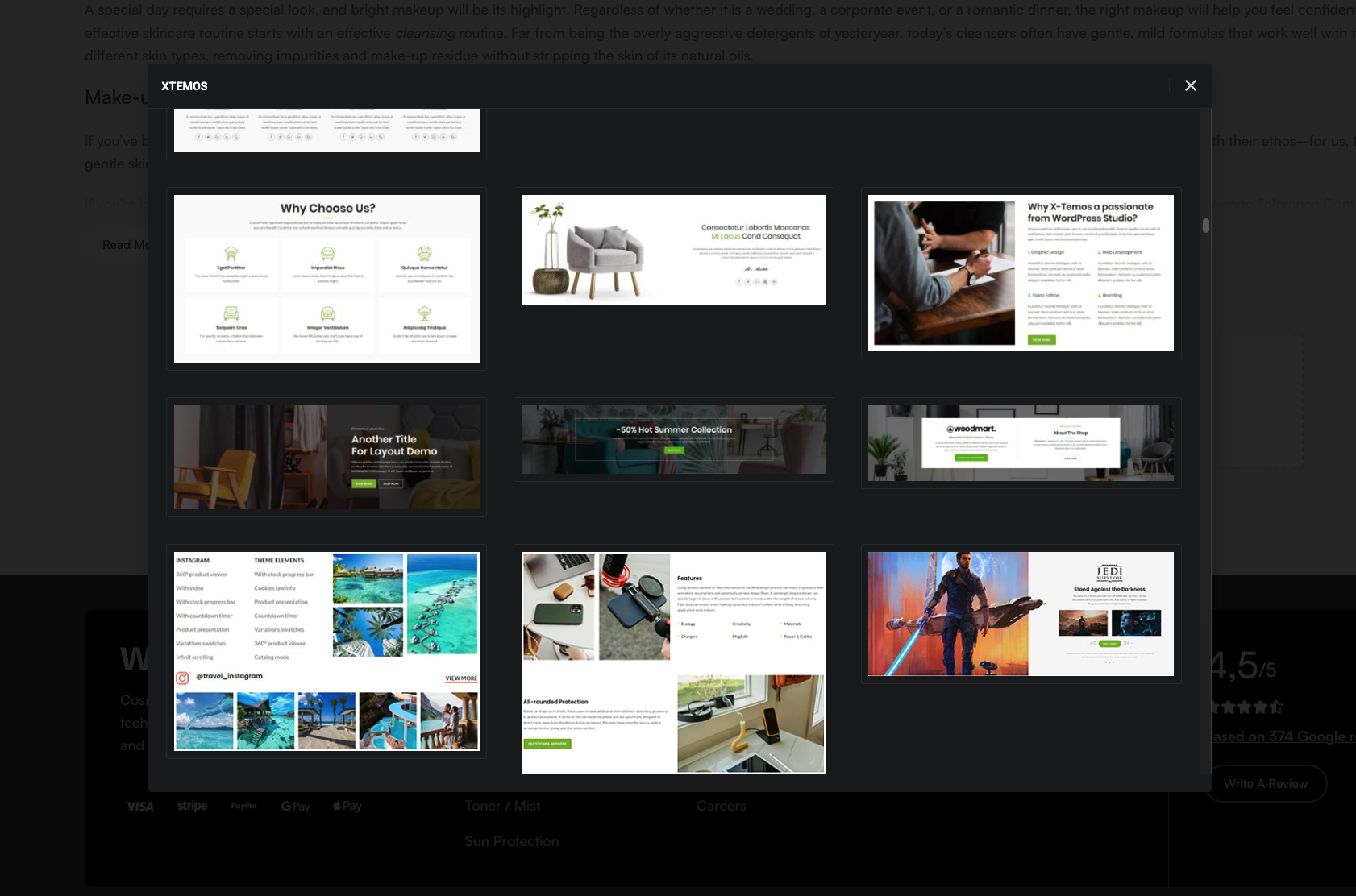This screenshot has height=896, width=1356.
Task: Open the 'Toner / Mist' footer link
Action: coord(502,806)
